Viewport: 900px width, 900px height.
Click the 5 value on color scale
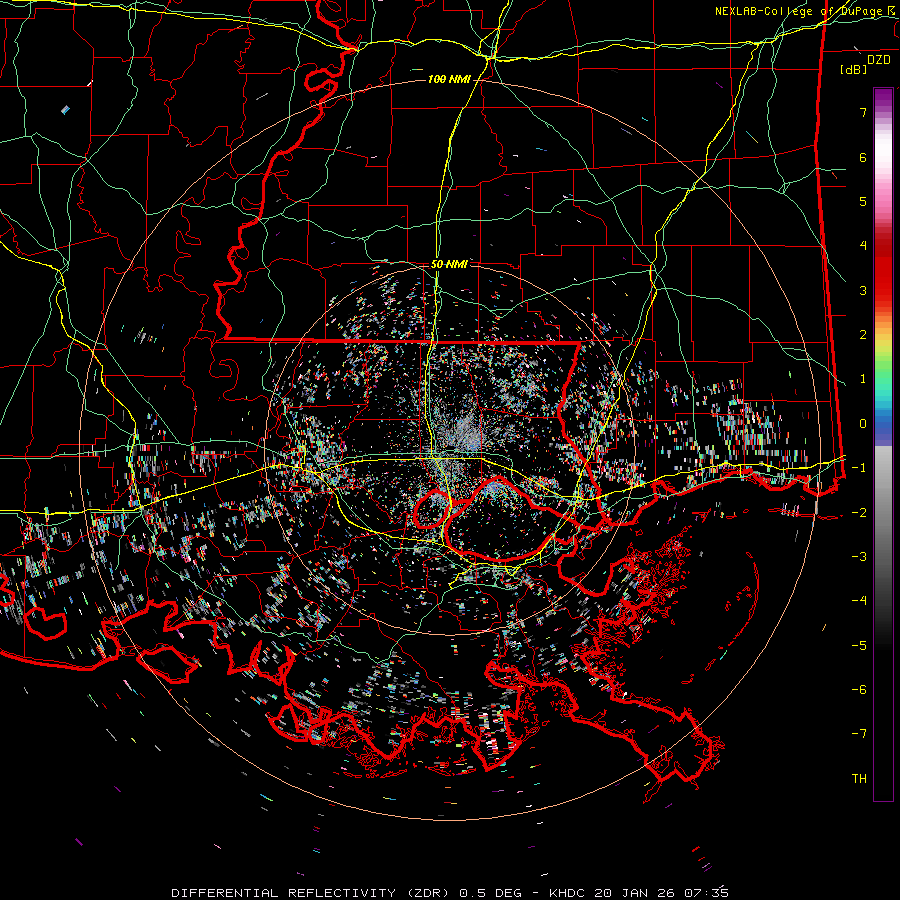863,201
